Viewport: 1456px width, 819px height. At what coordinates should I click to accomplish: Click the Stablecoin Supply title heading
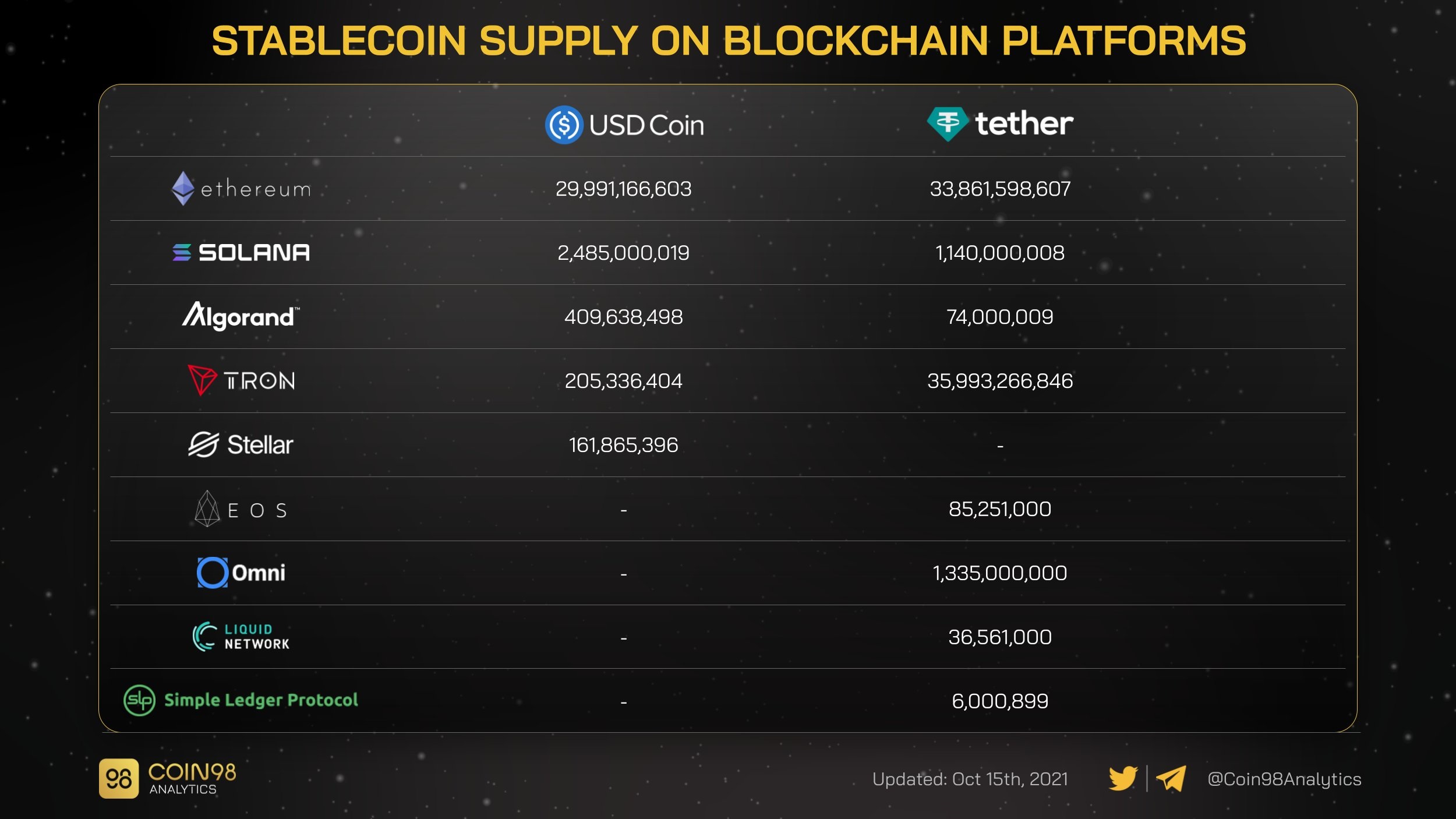729,41
